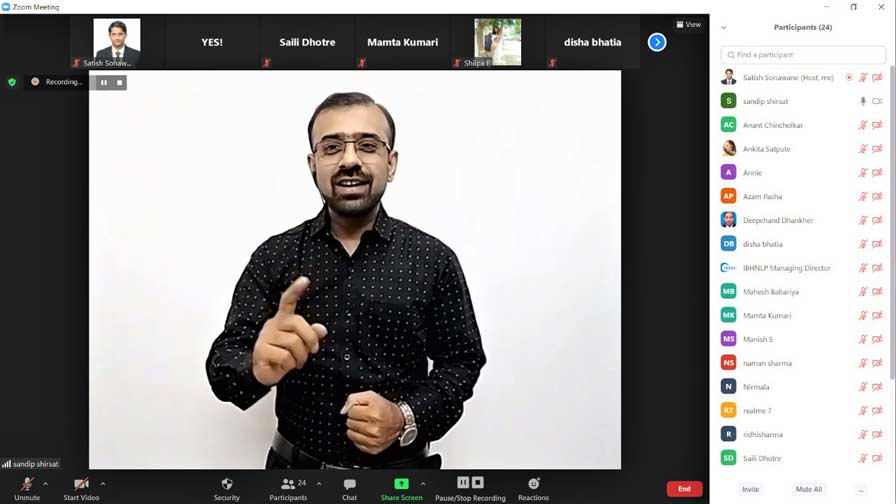Toggle Ankita Satpute muted mic icon
The width and height of the screenshot is (896, 504).
[x=863, y=149]
